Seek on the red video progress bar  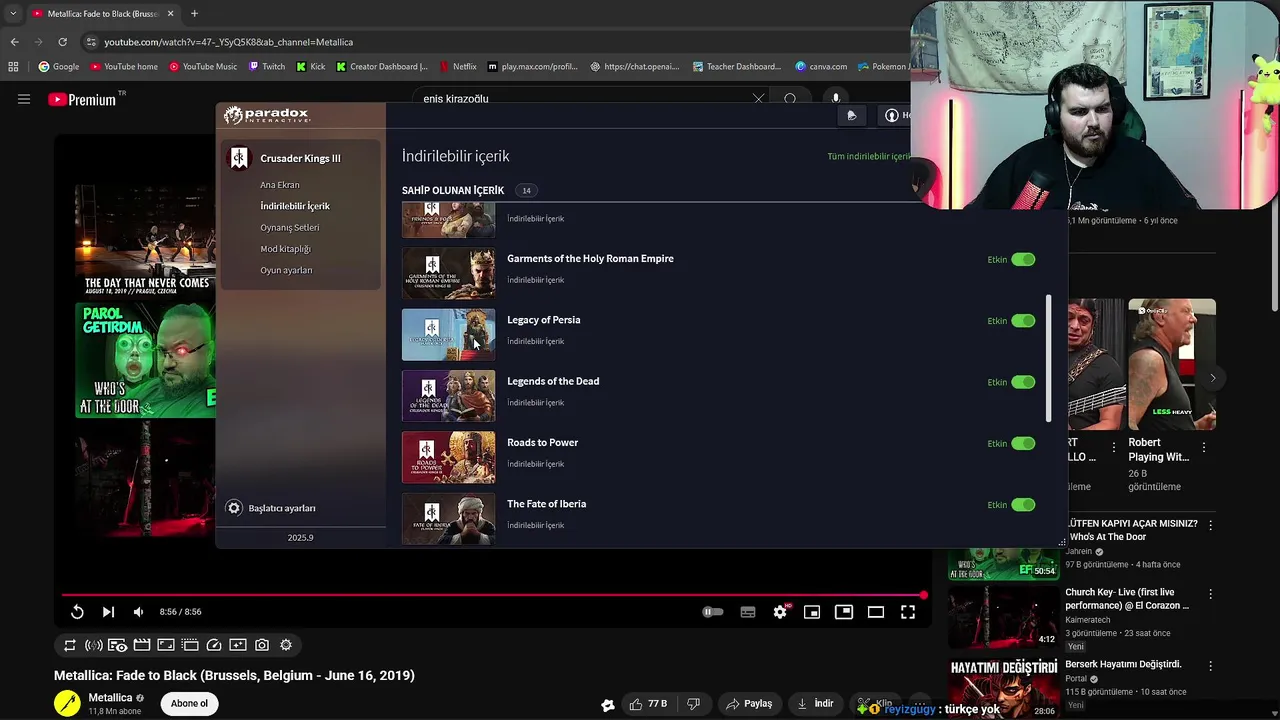(493, 595)
